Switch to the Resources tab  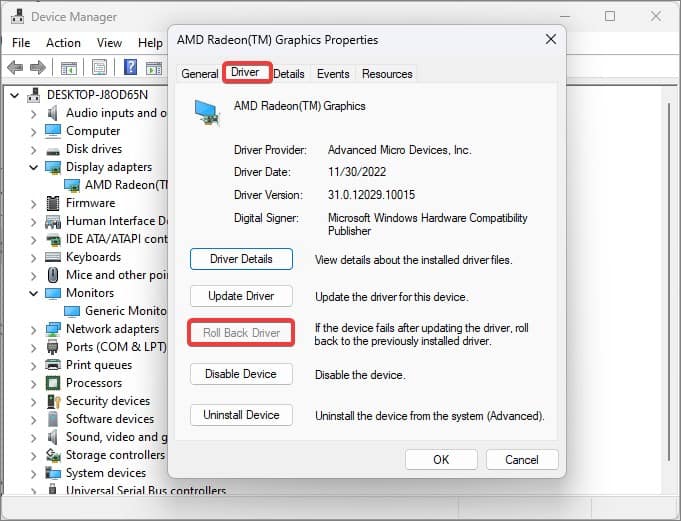click(x=387, y=74)
